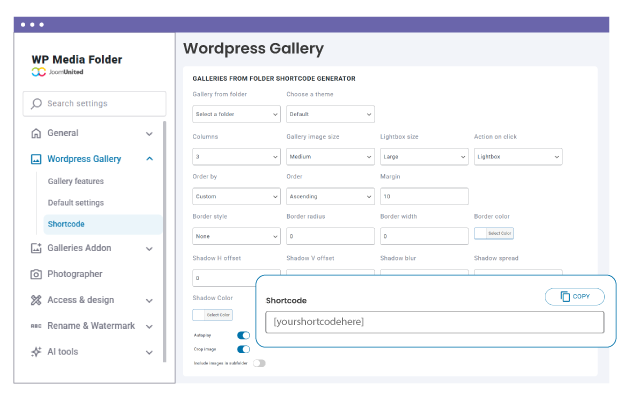Click the Border color Select Color swatch
630x400 pixels.
point(493,234)
